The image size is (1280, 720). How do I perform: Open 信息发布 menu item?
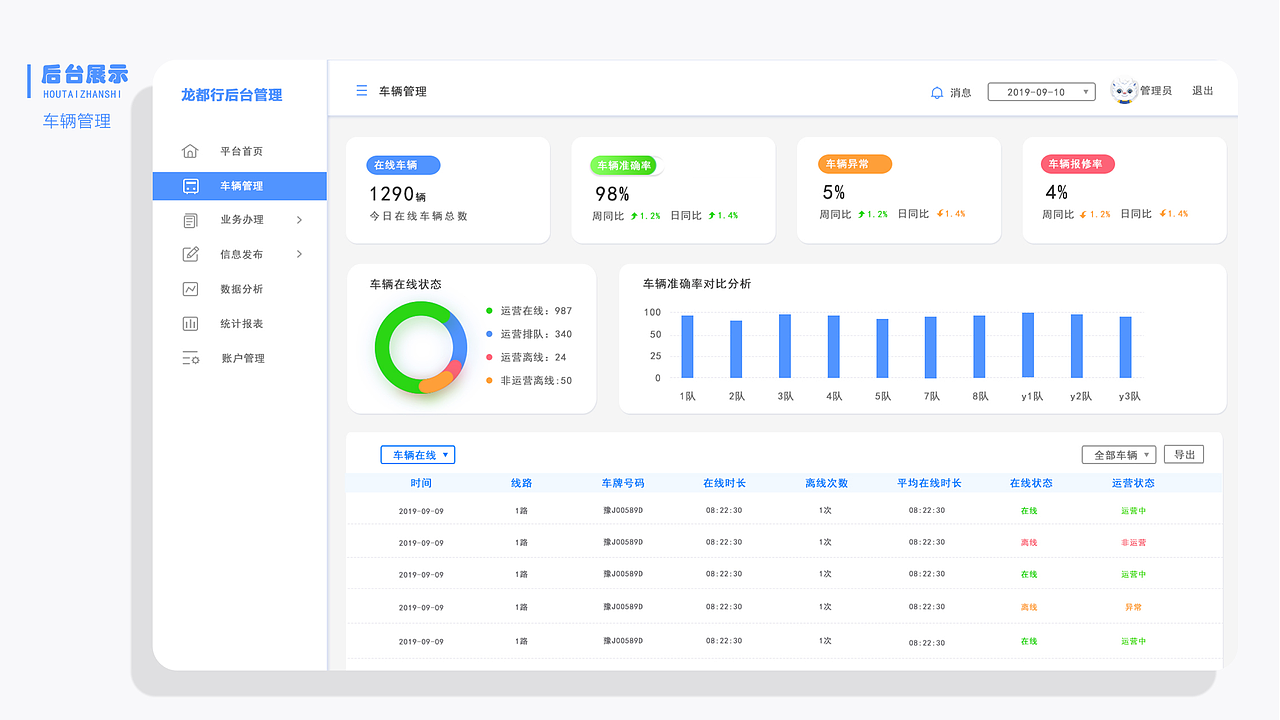tap(240, 254)
